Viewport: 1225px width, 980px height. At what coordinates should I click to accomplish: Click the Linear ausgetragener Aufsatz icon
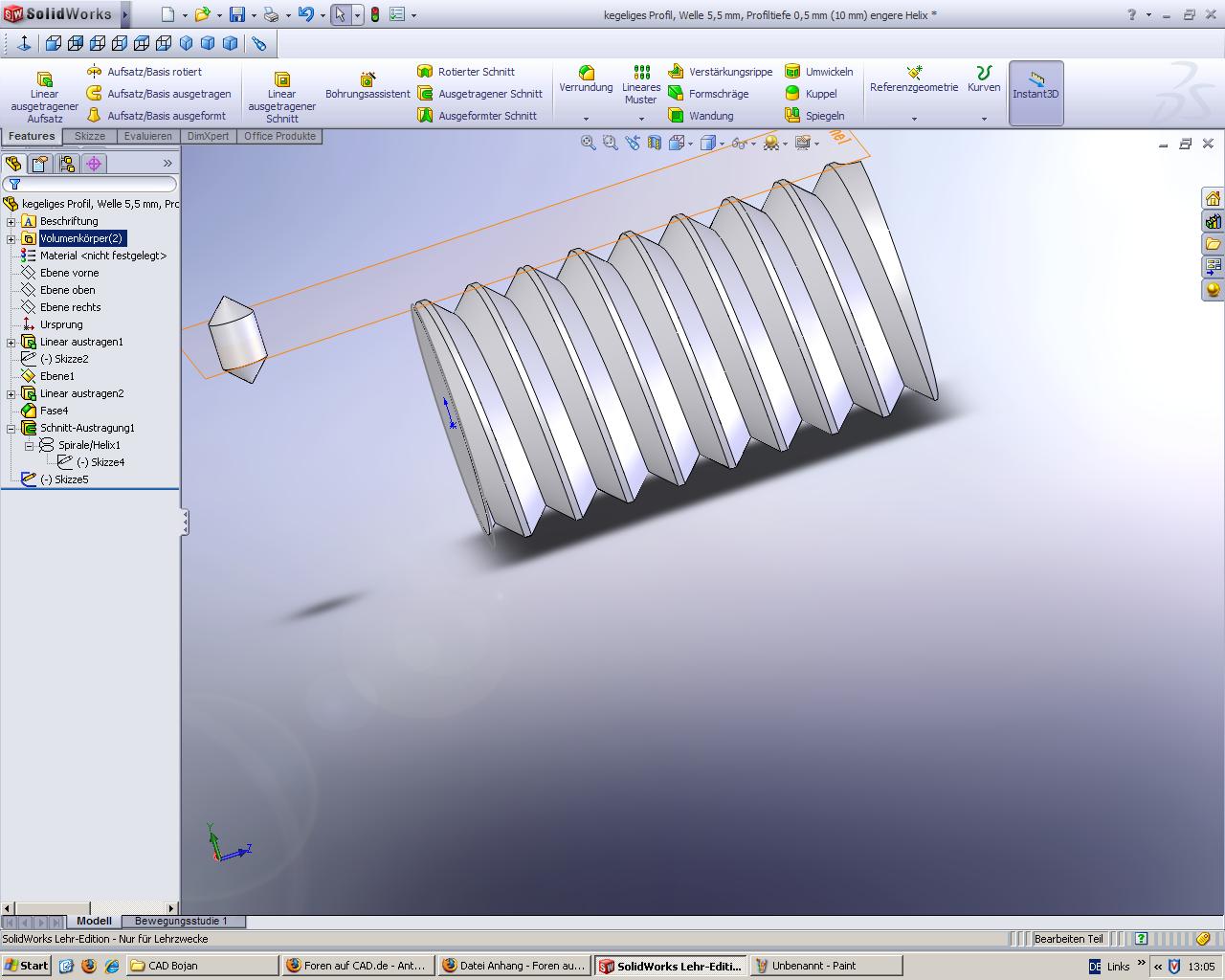point(44,79)
